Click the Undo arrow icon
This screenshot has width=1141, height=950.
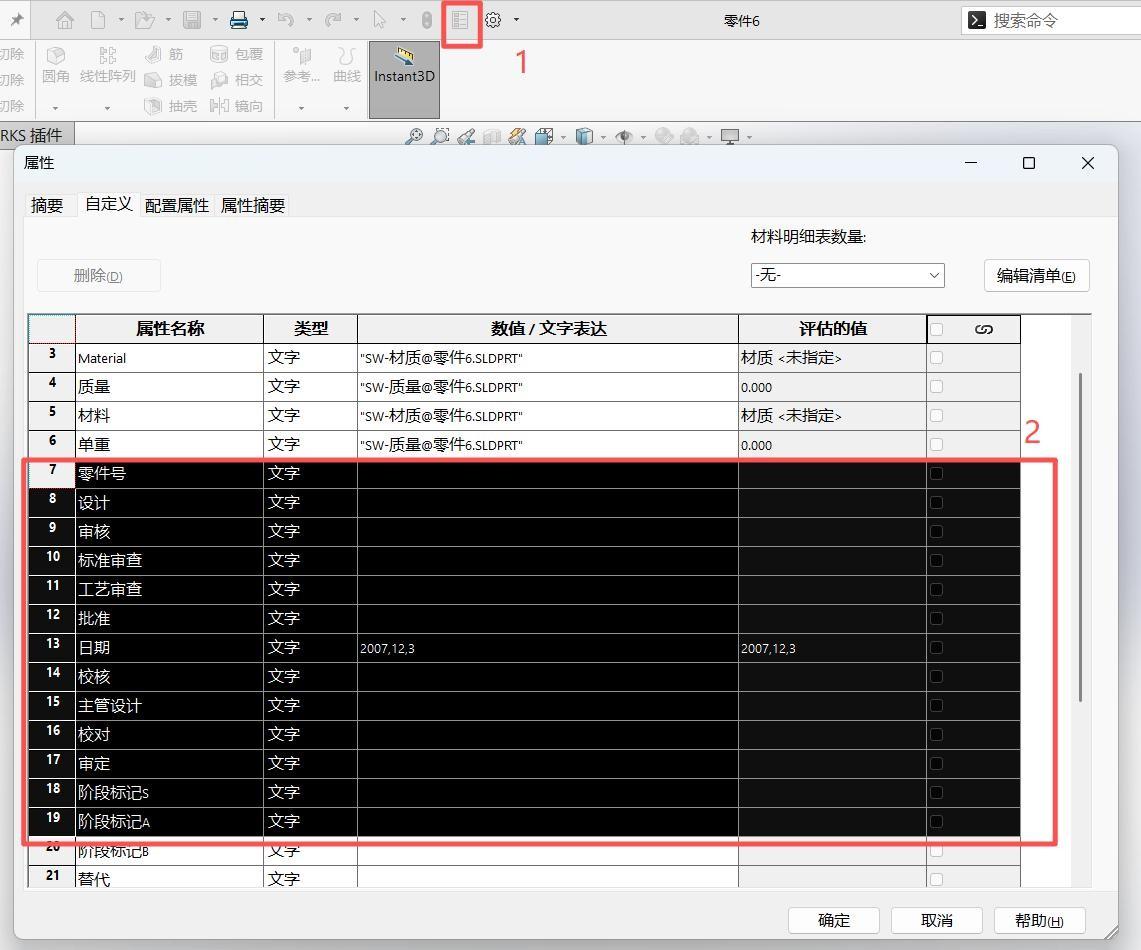(286, 20)
